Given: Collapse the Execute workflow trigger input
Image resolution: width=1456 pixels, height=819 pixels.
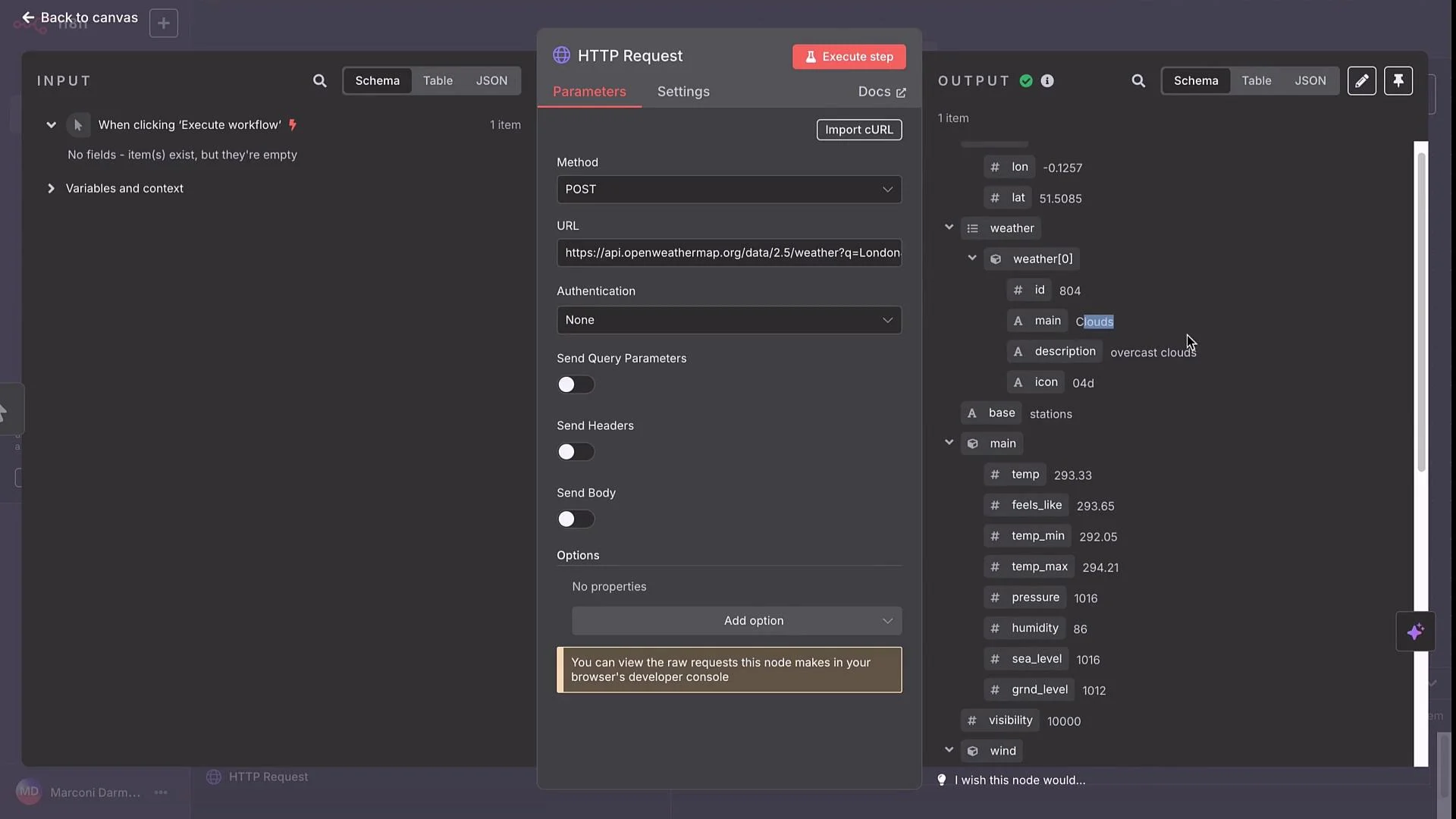Looking at the screenshot, I should click(51, 124).
